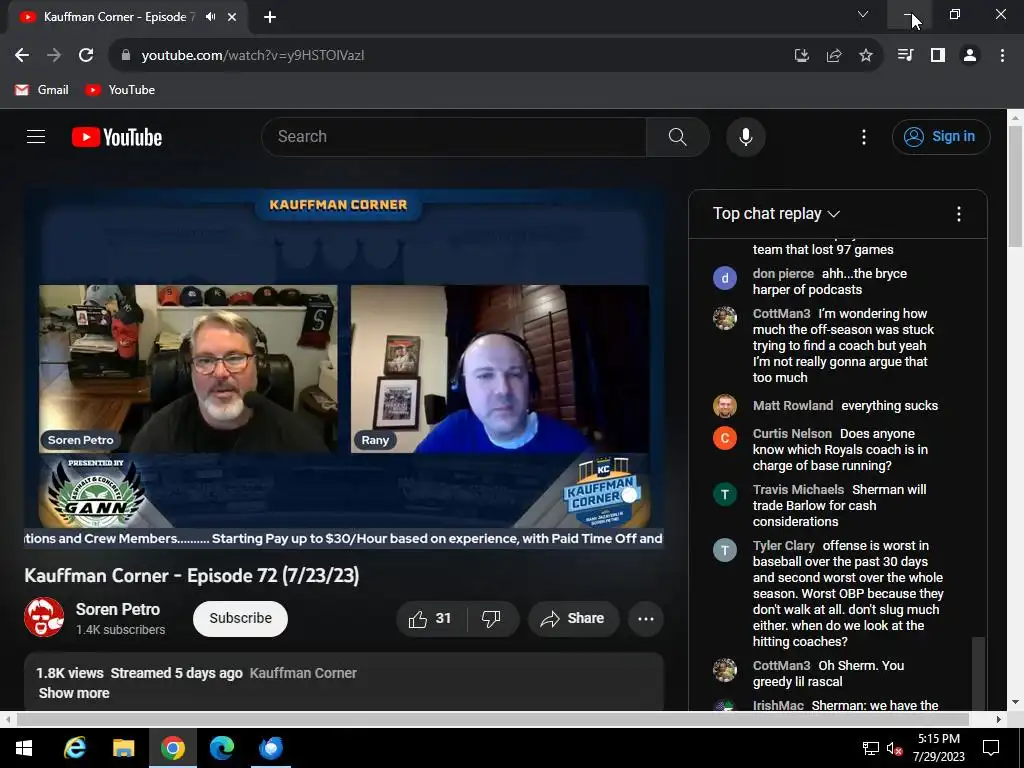View site information lock icon
This screenshot has width=1024, height=768.
pyautogui.click(x=126, y=56)
